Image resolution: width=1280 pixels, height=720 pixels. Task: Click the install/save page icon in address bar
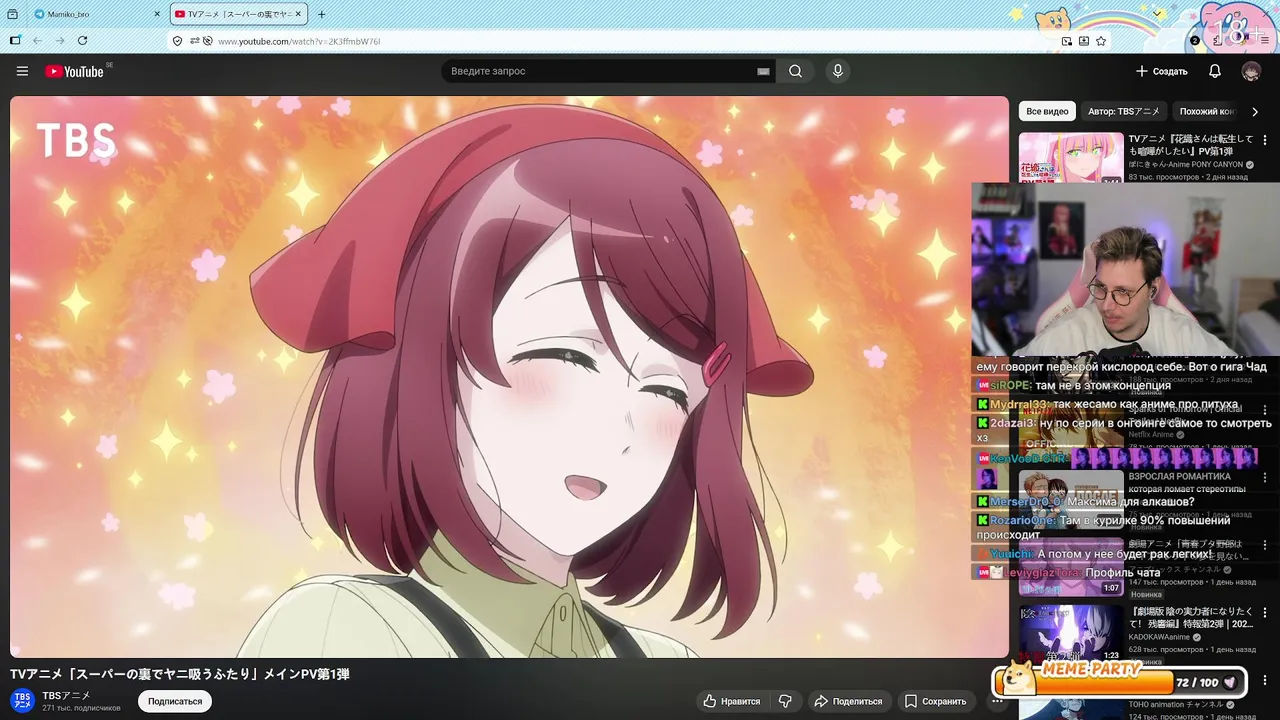pyautogui.click(x=1083, y=41)
